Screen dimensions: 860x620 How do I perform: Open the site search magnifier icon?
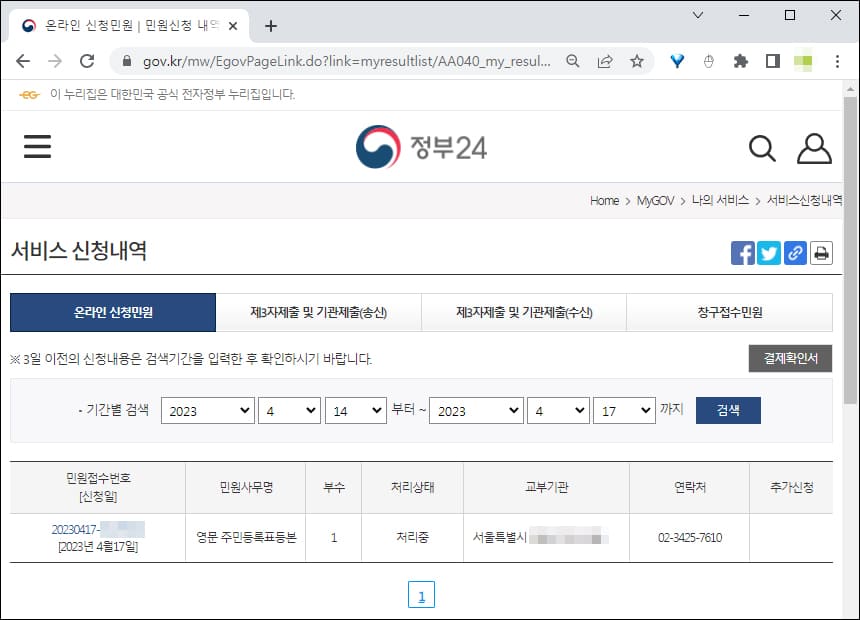coord(762,147)
